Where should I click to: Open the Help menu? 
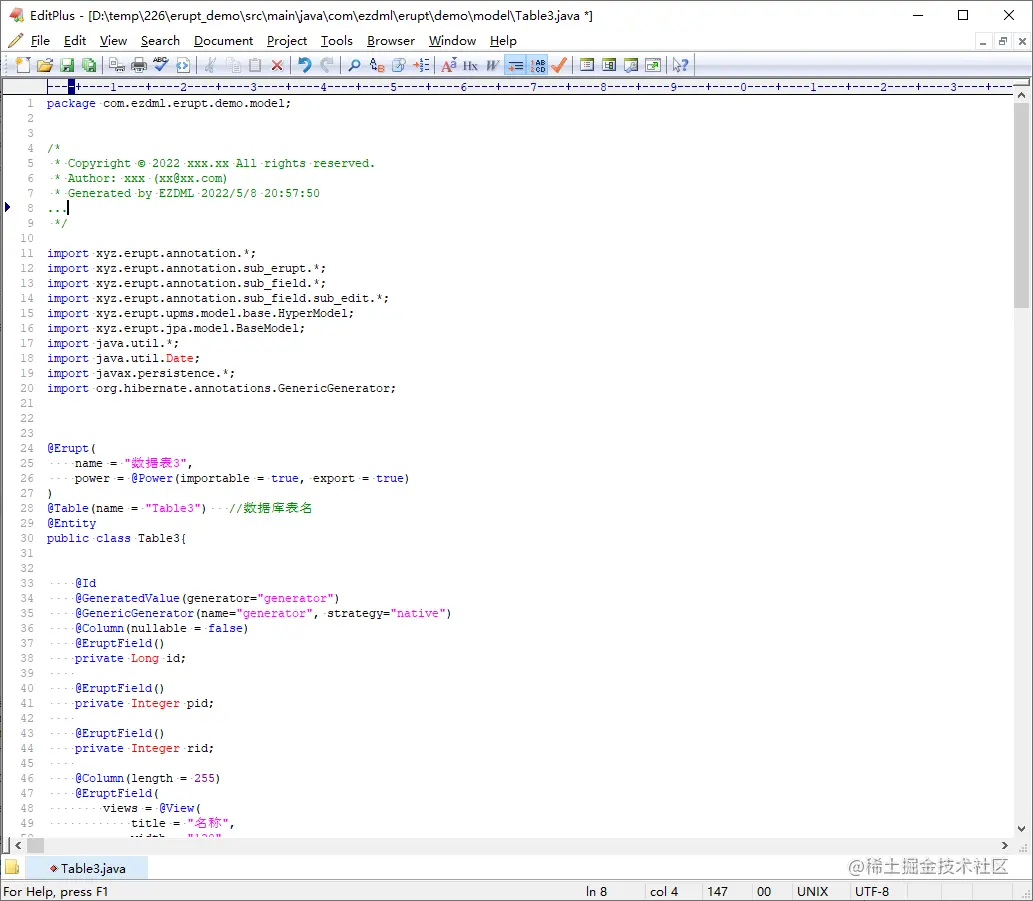click(503, 41)
